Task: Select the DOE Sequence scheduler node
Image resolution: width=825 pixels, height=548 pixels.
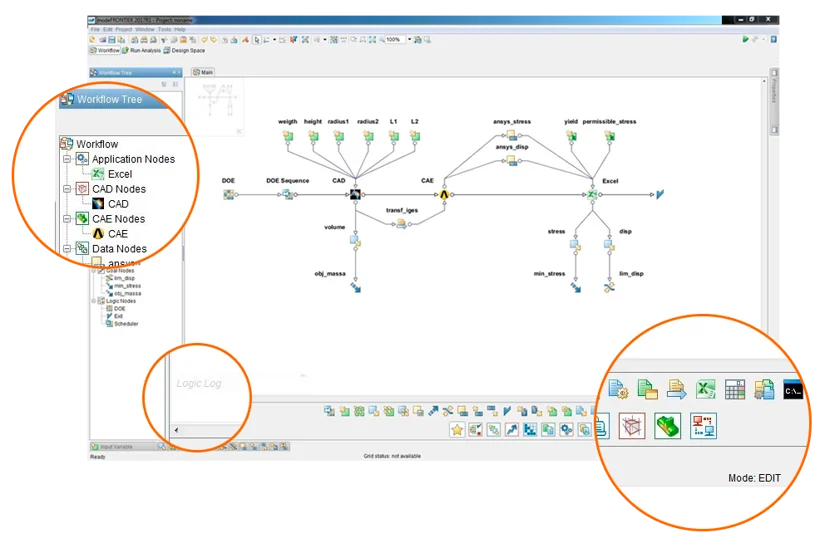Action: click(287, 195)
